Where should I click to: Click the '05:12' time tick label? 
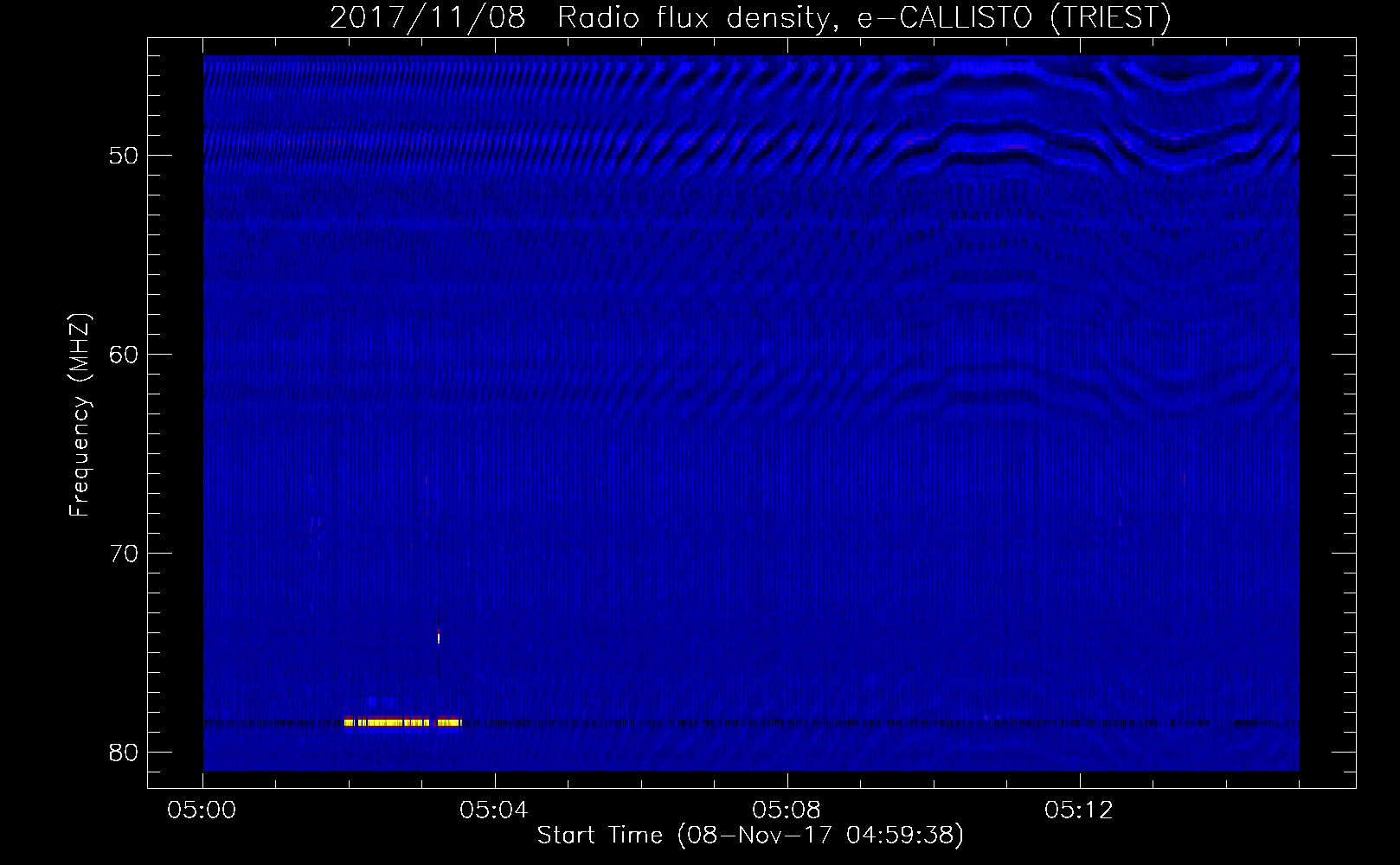pos(1079,811)
